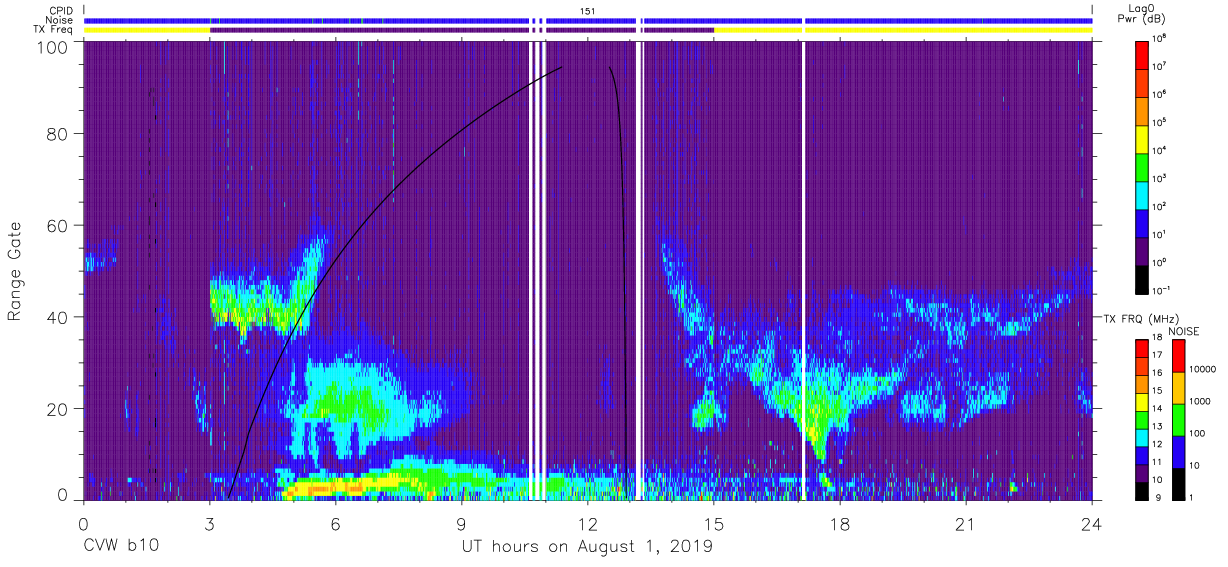Select the green band of NOISE colorbar
The image size is (1228, 567).
click(1178, 420)
